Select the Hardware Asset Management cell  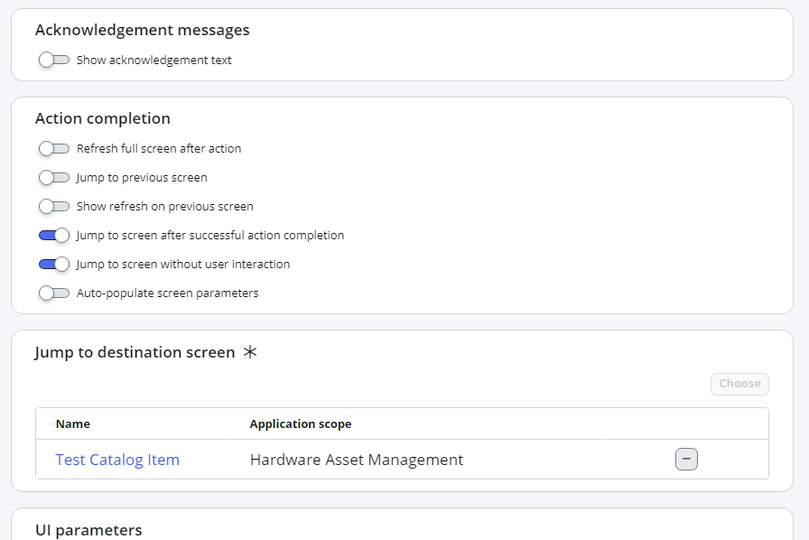pyautogui.click(x=357, y=460)
